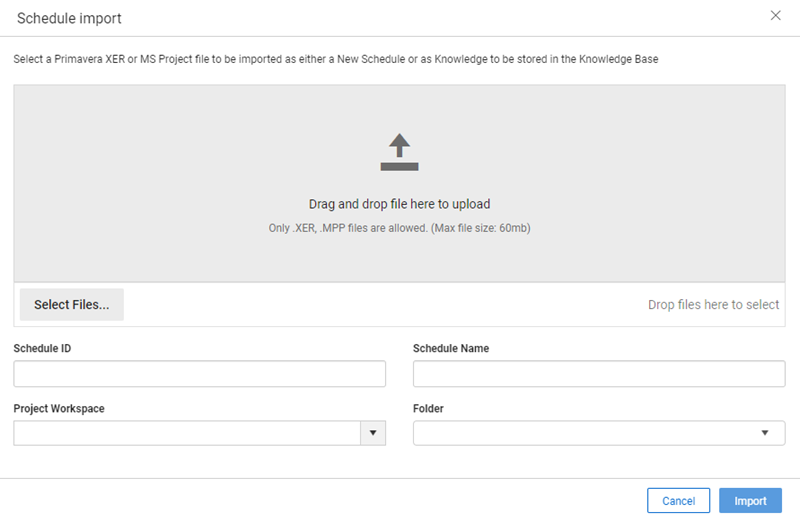Click the Schedule import dialog title
This screenshot has height=522, width=800.
click(69, 18)
